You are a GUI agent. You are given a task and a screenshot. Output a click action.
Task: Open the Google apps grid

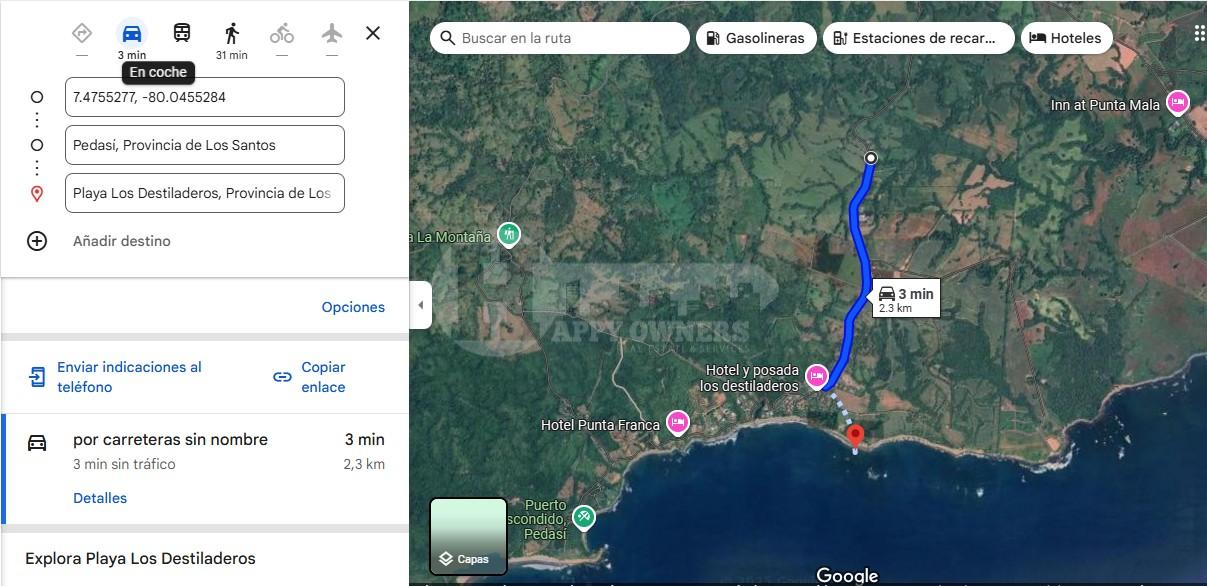tap(1199, 34)
